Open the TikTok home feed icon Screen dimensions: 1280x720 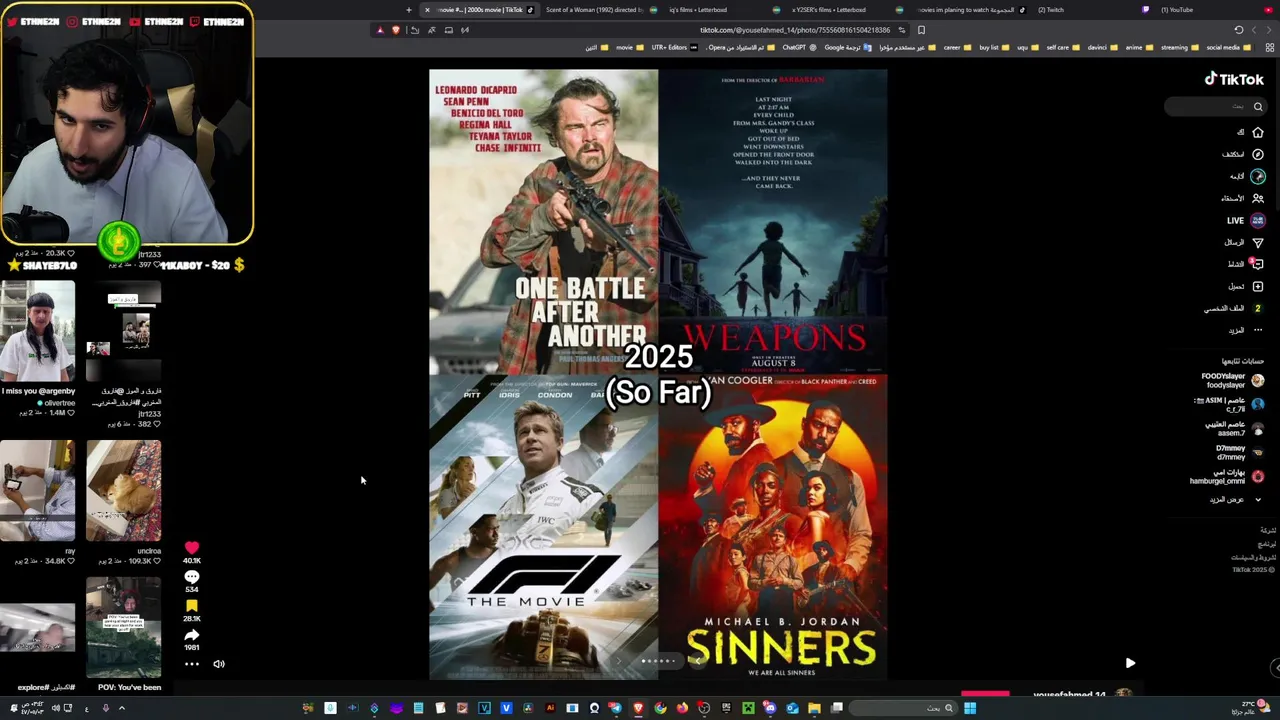click(x=1258, y=132)
